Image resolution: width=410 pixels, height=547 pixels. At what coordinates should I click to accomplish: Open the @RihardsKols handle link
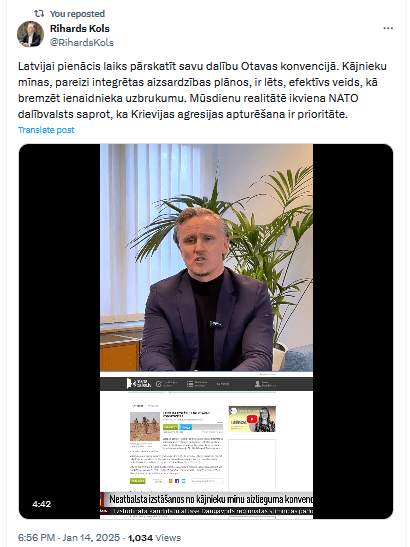82,43
